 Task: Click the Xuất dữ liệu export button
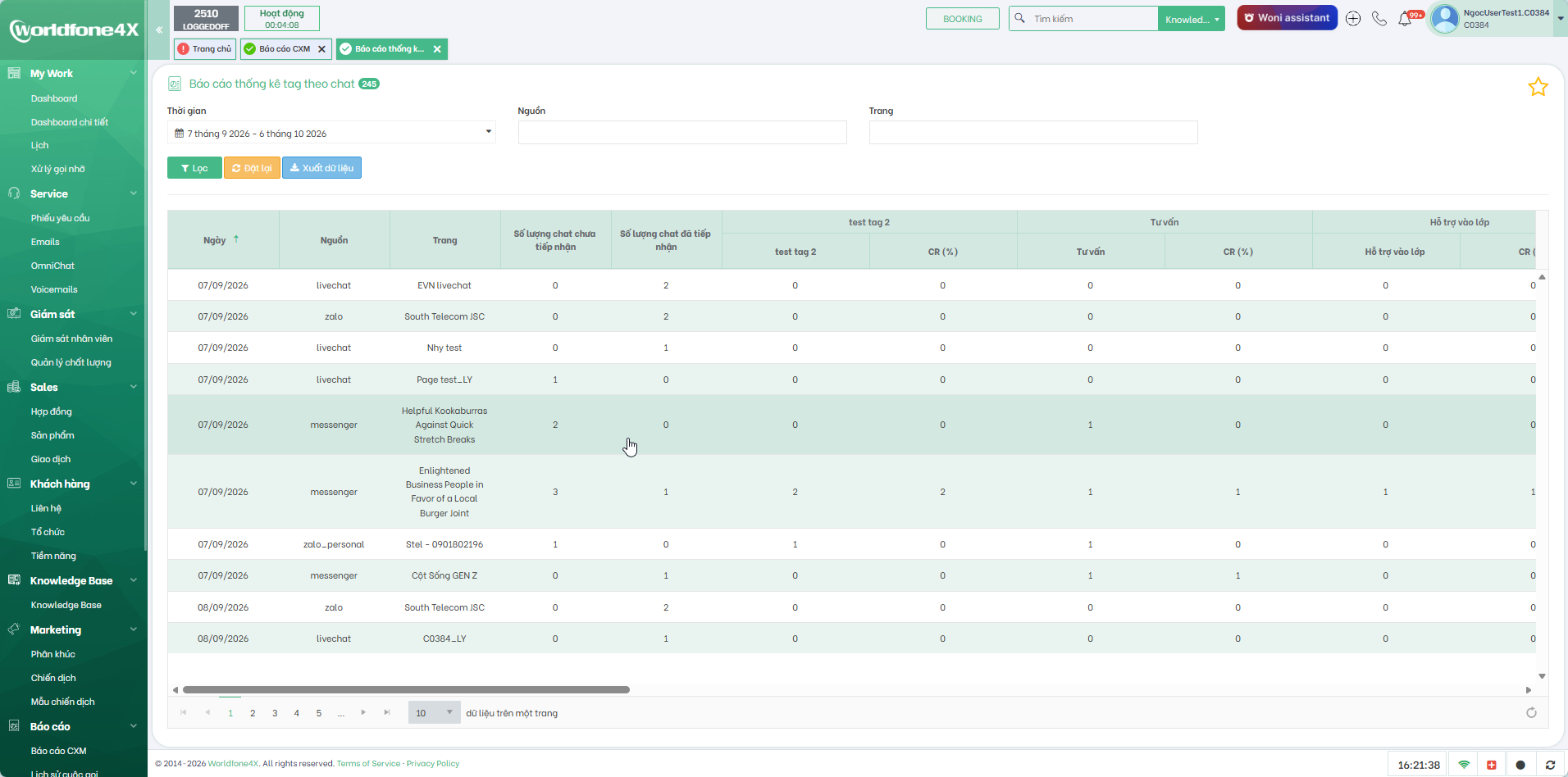point(321,168)
